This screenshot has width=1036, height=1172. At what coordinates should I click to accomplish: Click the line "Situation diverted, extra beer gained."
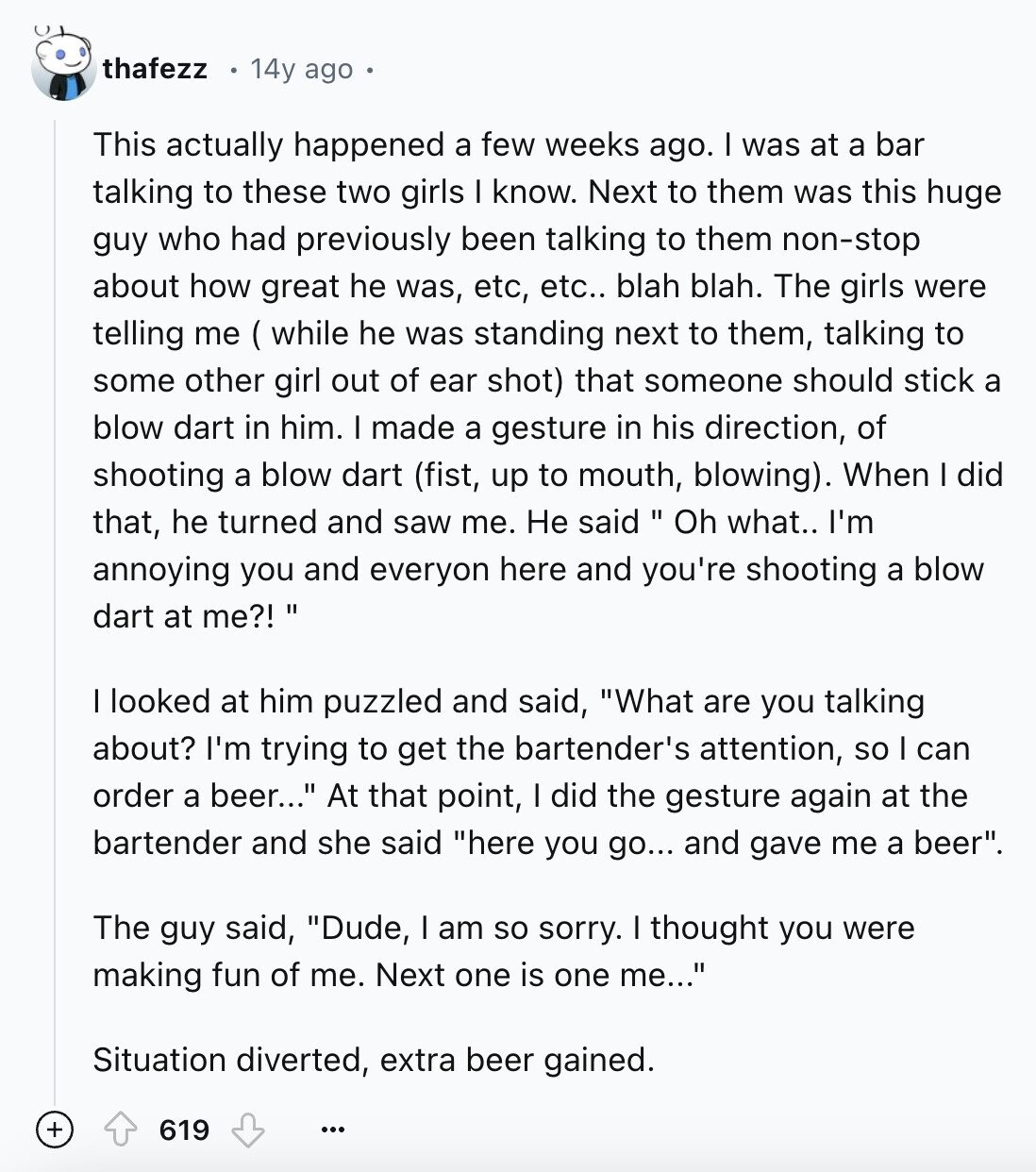click(374, 1060)
